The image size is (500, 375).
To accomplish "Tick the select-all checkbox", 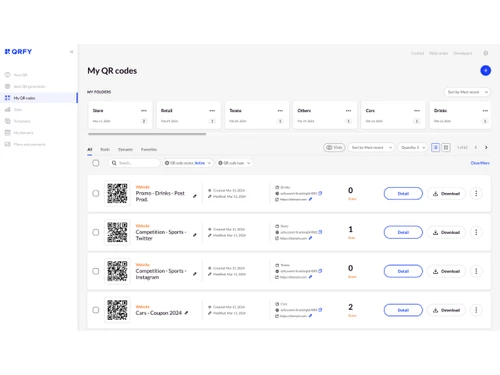I will coord(96,163).
